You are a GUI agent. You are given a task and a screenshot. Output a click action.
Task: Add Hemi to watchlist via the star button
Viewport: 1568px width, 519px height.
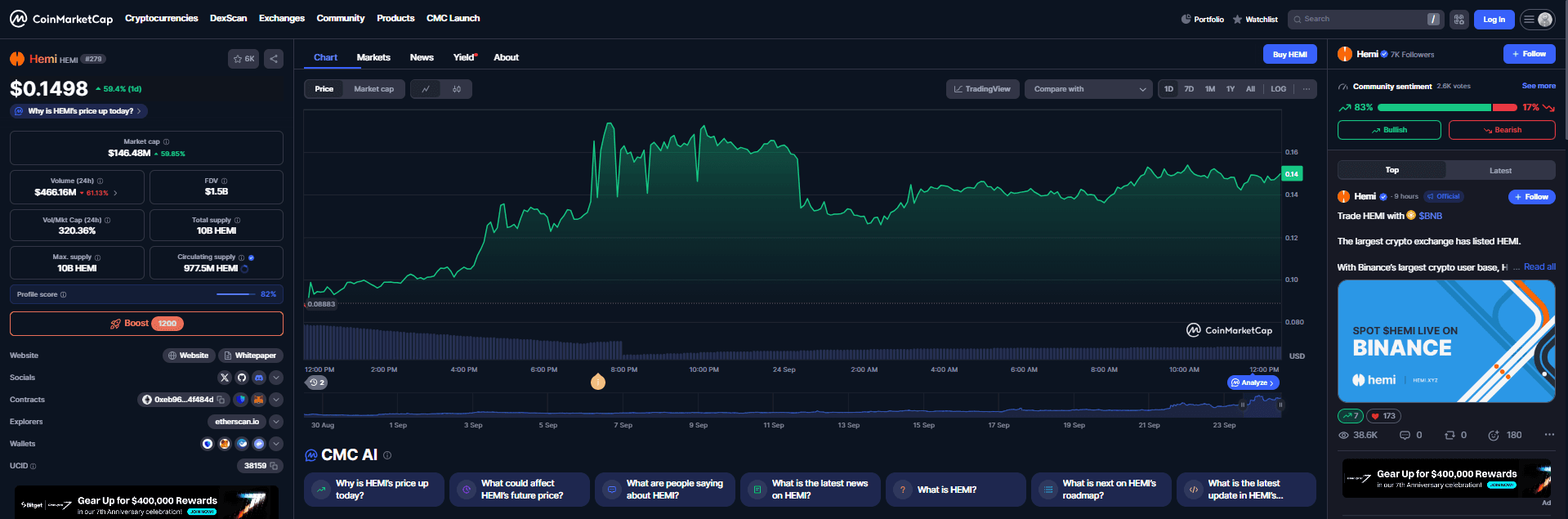(243, 59)
